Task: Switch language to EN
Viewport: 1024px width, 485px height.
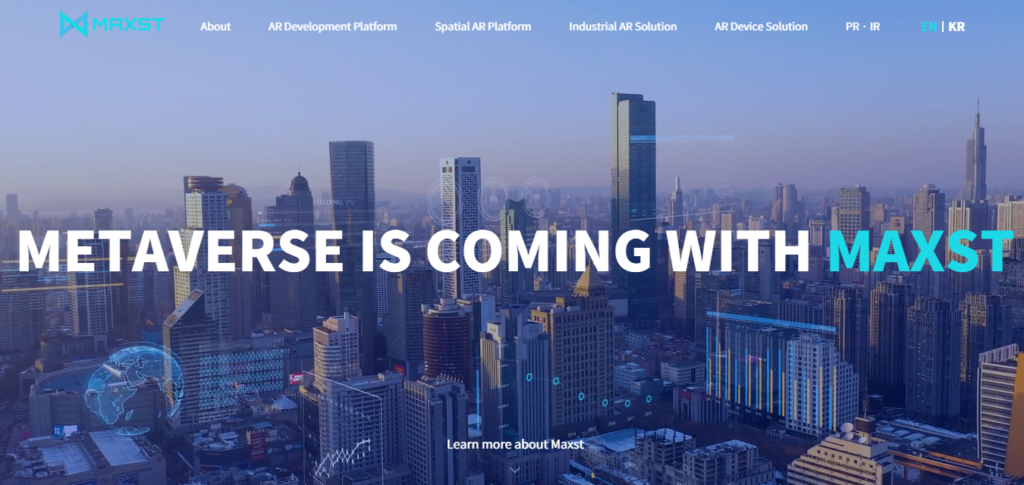Action: (x=929, y=27)
